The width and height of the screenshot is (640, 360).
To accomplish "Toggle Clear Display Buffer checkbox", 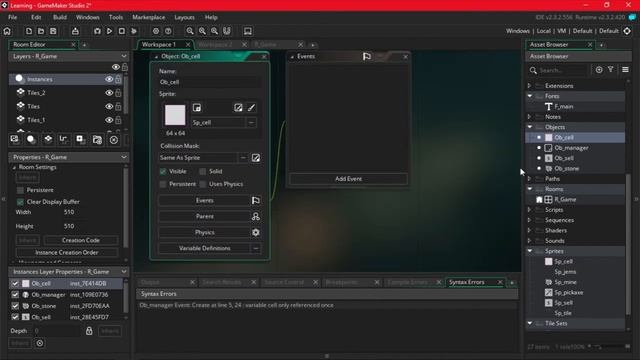I will (x=20, y=202).
